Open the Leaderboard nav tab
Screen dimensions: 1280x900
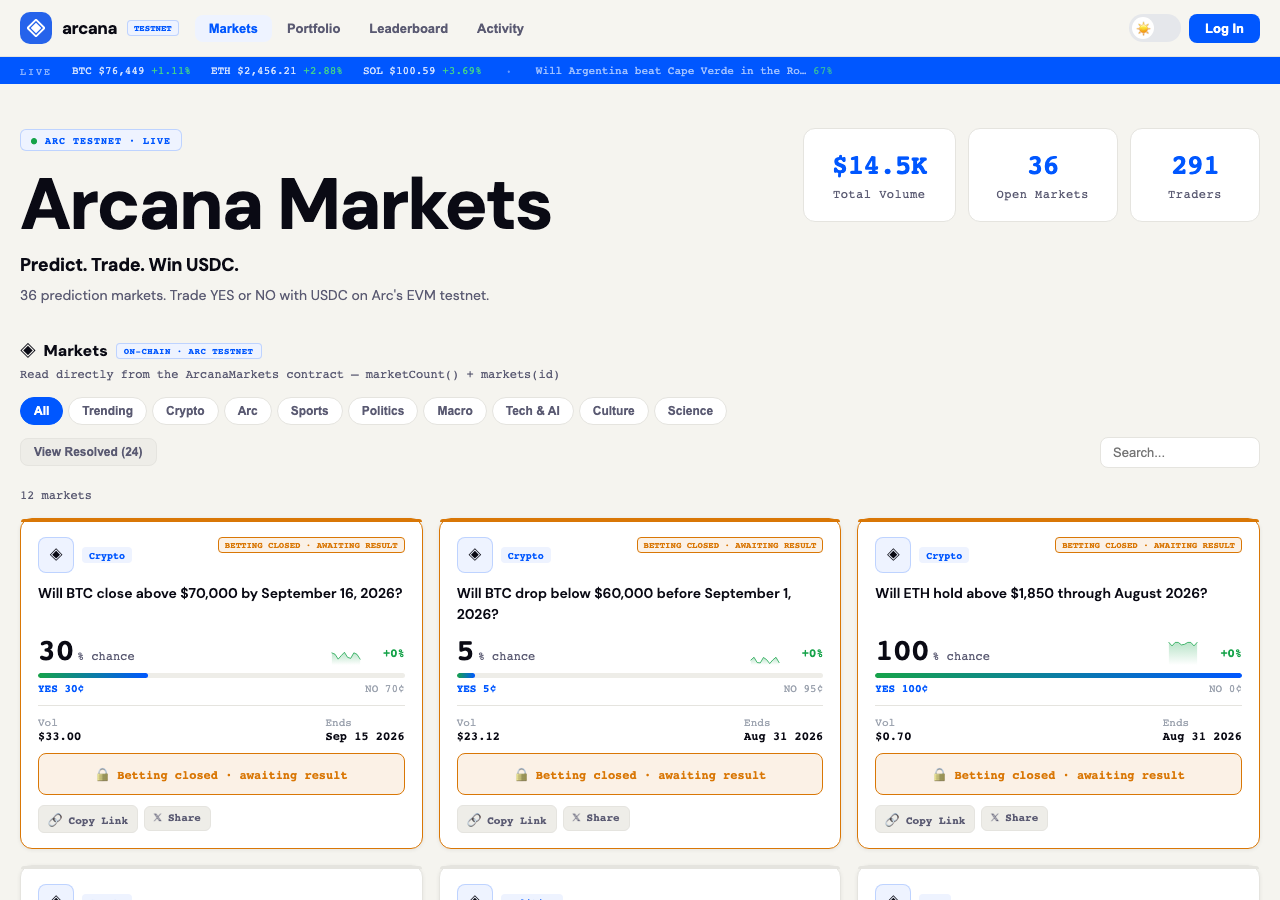tap(408, 28)
